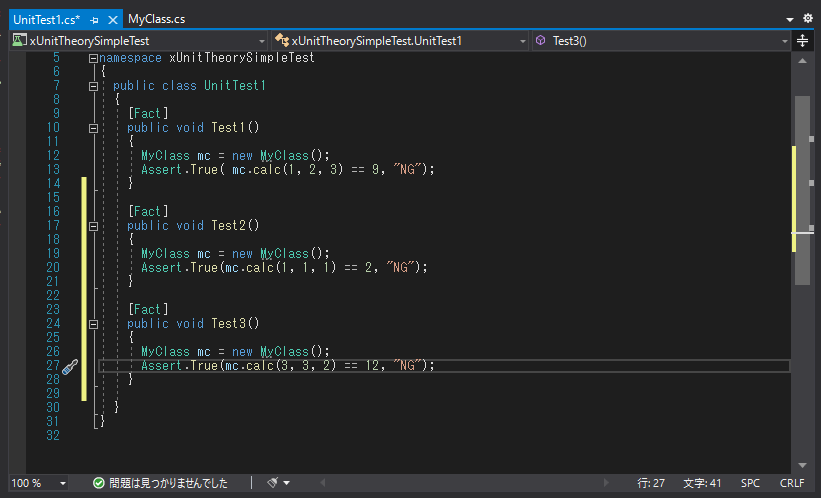Viewport: 821px width, 498px height.
Task: Click the Test3 method name in code
Action: 228,324
